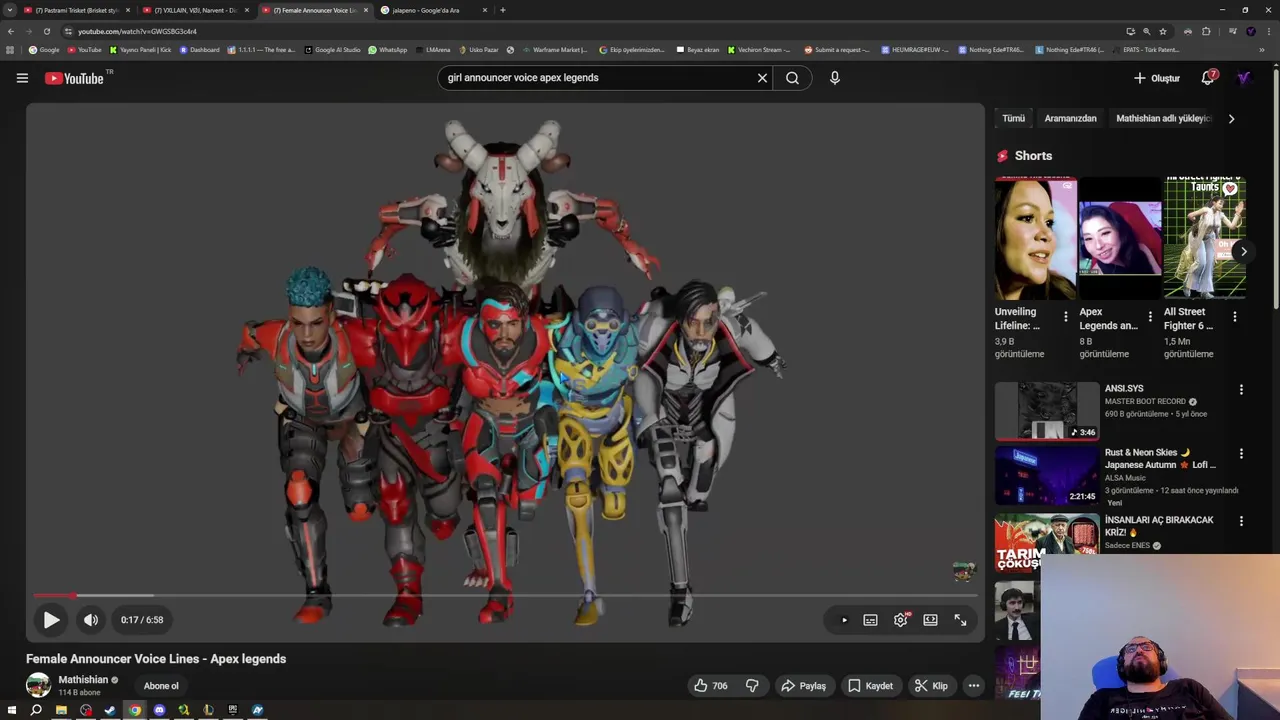
Task: Open the Mathishian channel name link
Action: (83, 680)
